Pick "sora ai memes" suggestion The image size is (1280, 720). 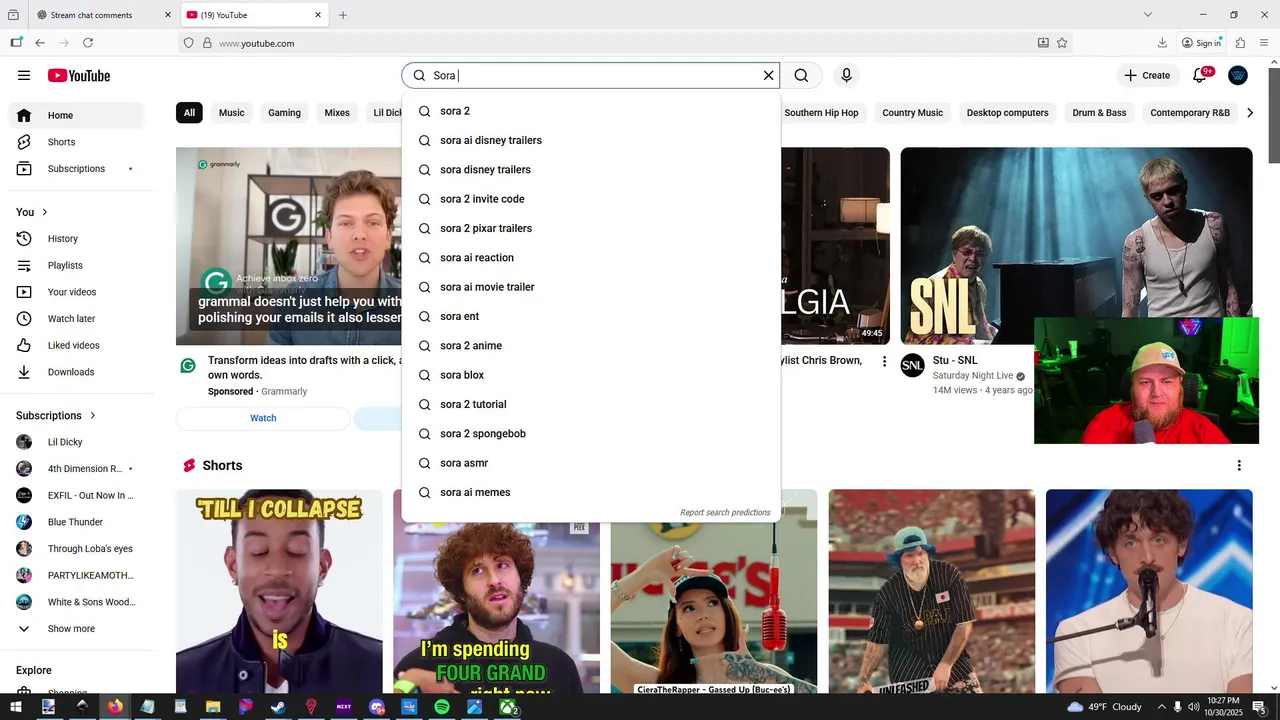point(591,492)
